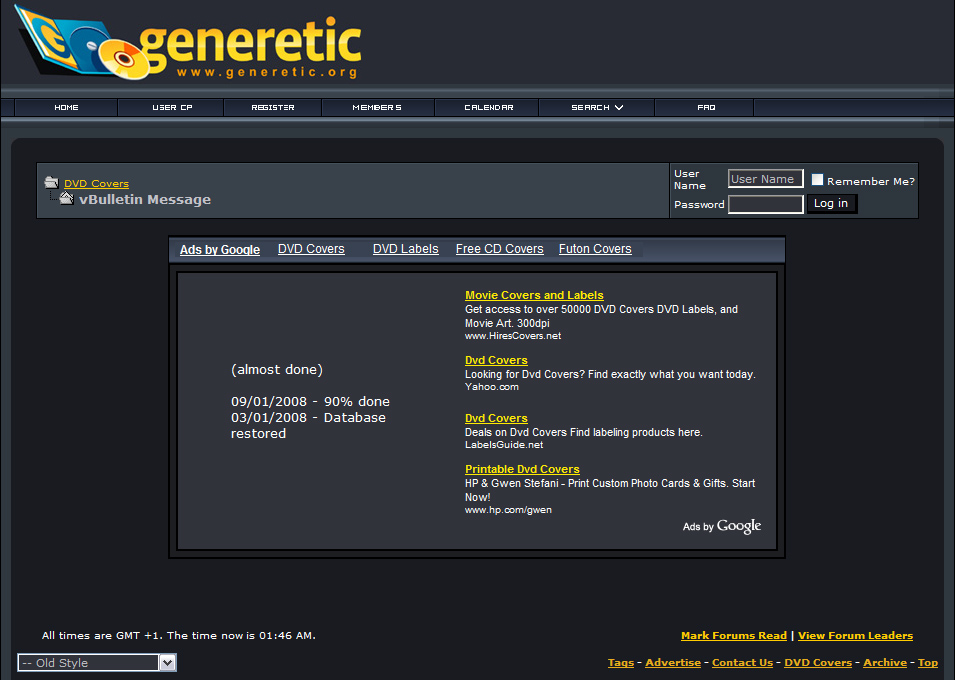The image size is (955, 680).
Task: Open the Calendar menu item
Action: (489, 107)
